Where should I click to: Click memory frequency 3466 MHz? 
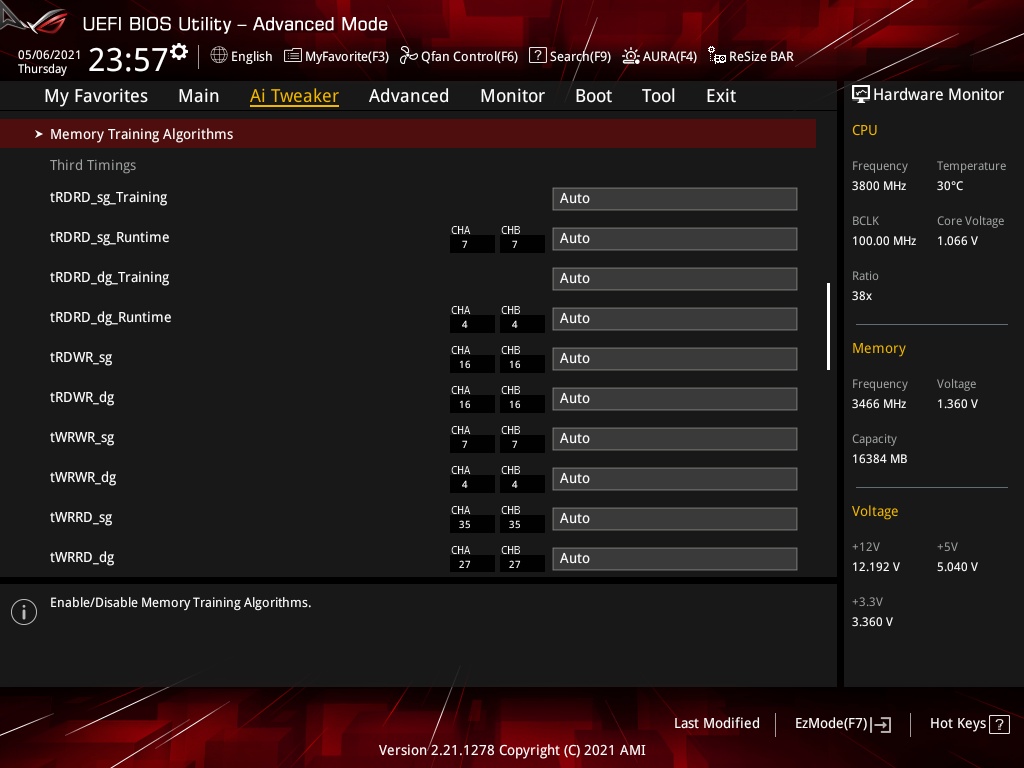(x=878, y=404)
